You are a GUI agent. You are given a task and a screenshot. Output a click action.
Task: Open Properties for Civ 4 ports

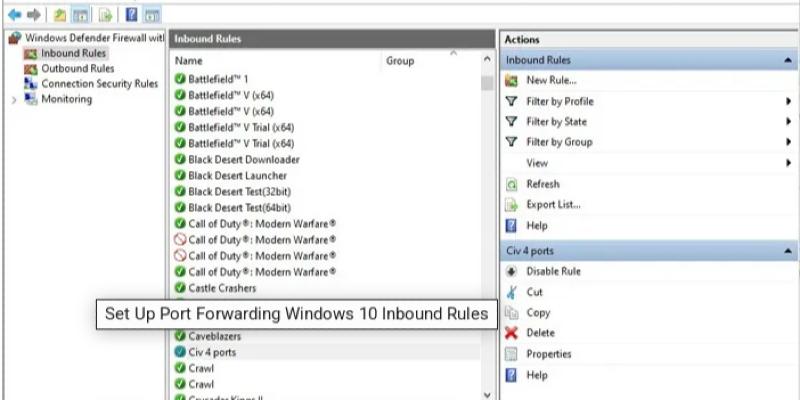click(x=549, y=354)
